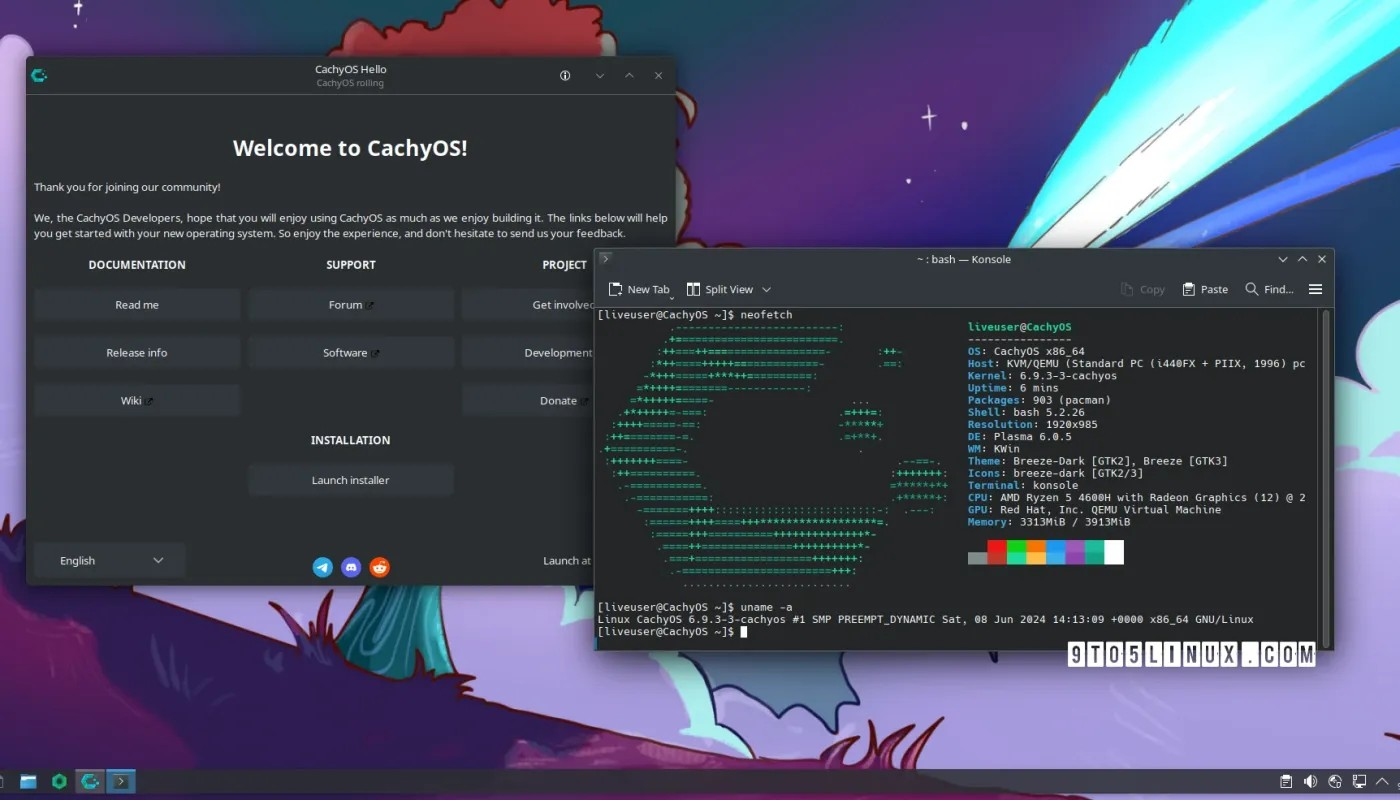Click the 'Welcome to CachyOS!' heading
The image size is (1400, 800).
click(350, 148)
